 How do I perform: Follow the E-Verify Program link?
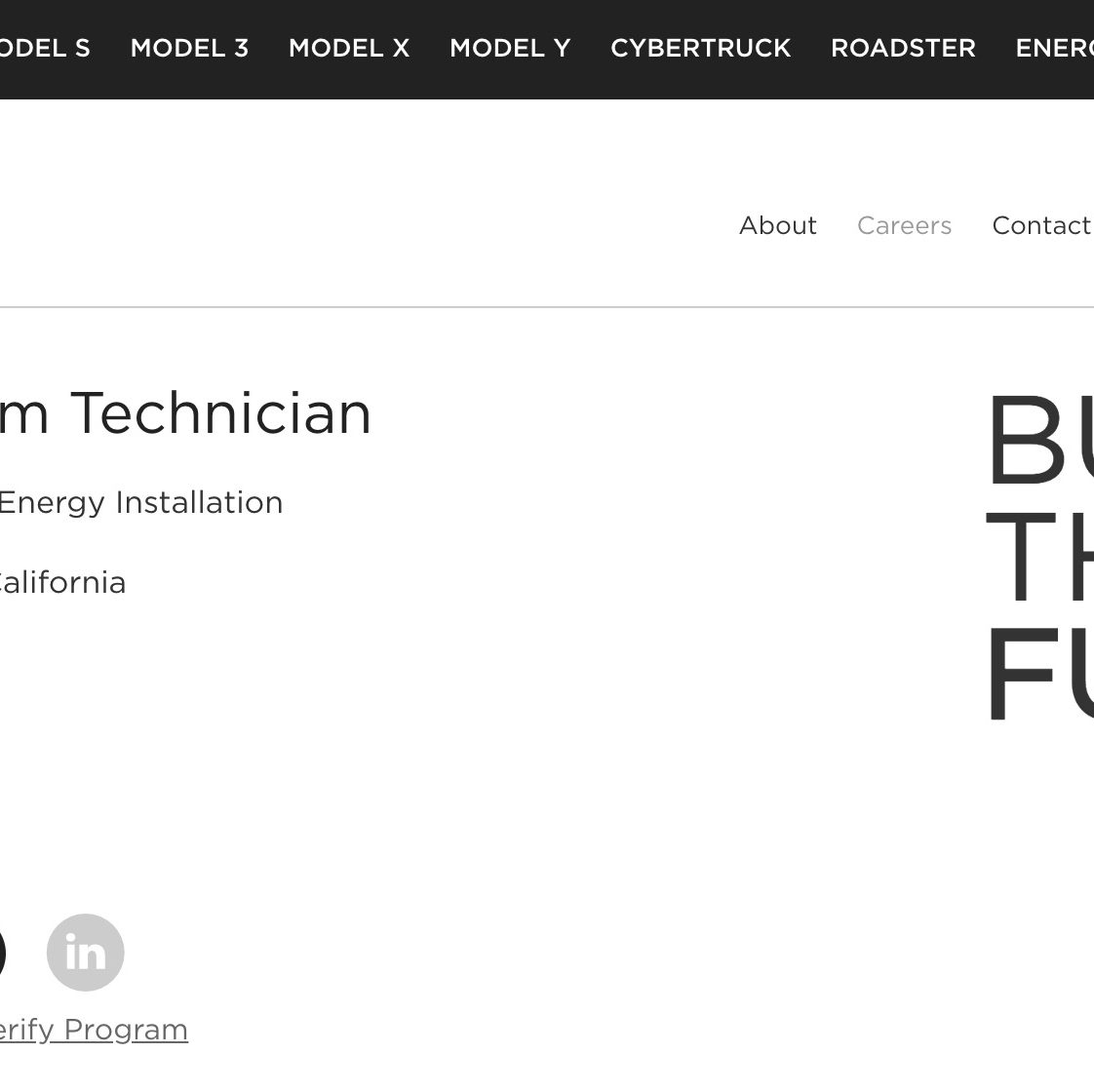coord(94,1030)
